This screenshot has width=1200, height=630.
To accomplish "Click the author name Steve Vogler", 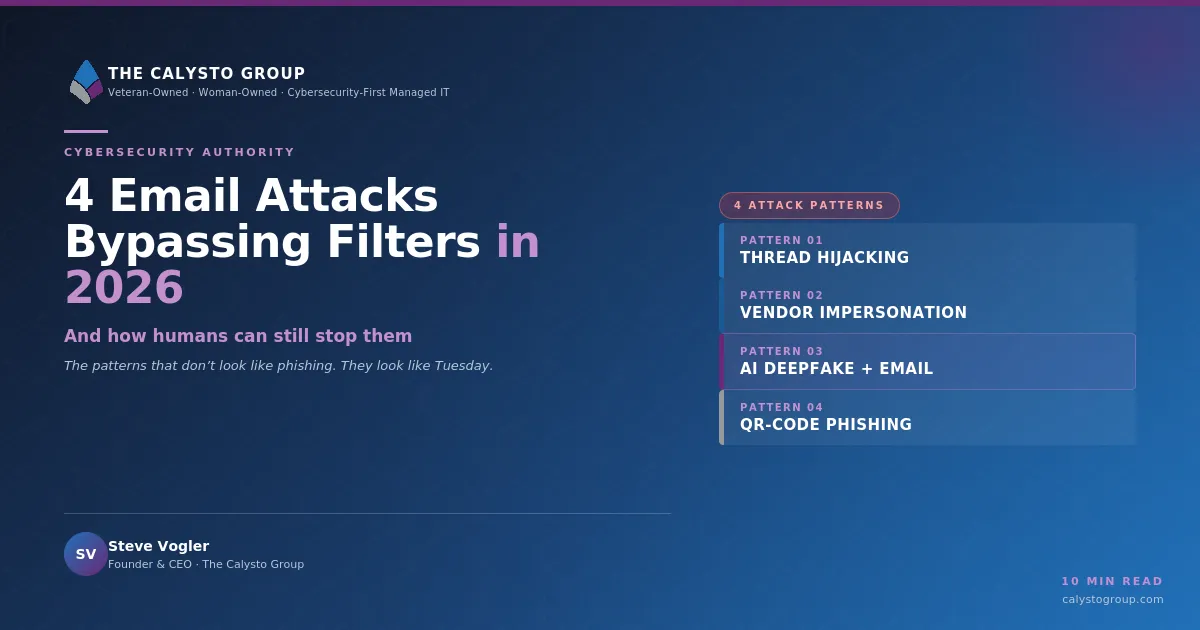I will coord(158,546).
